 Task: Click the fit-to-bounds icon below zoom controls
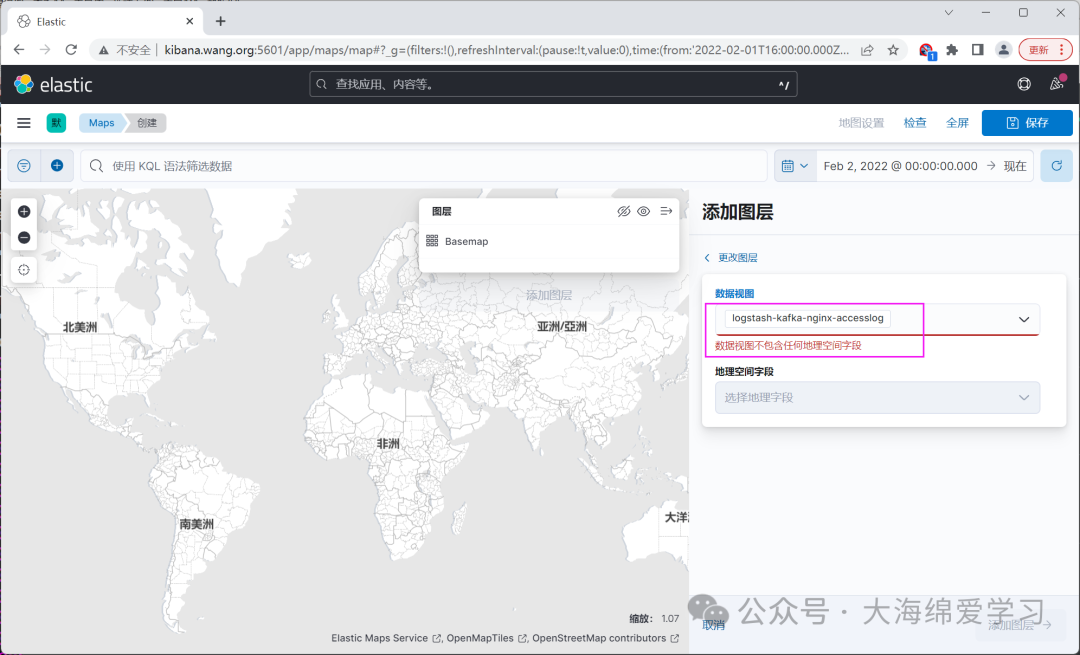pos(23,269)
